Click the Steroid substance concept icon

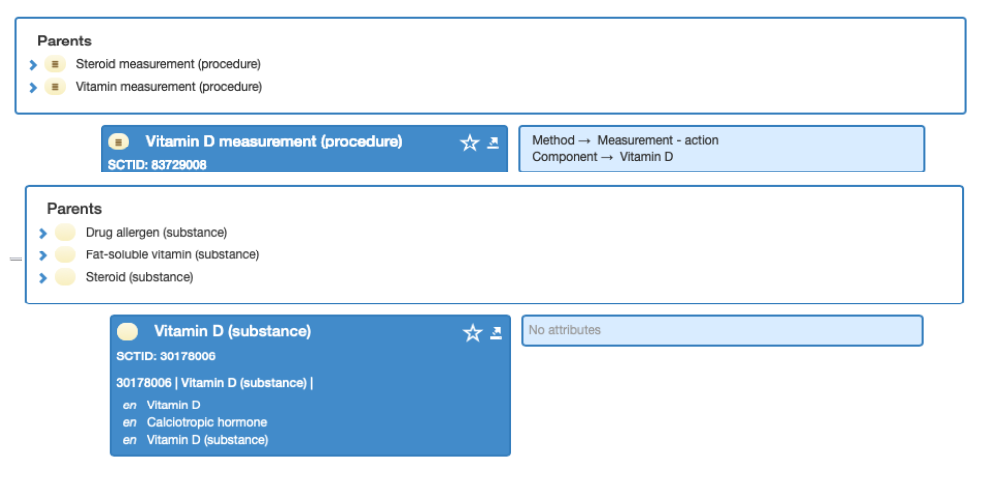coord(65,277)
